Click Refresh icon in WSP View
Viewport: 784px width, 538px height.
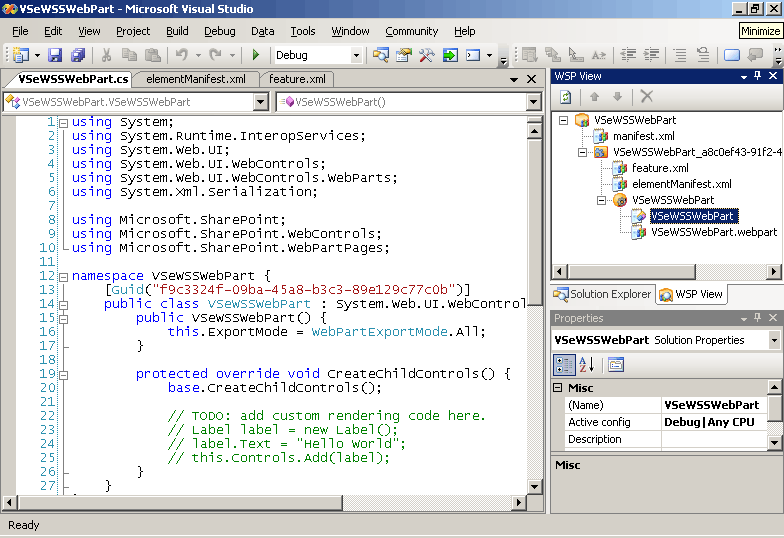point(566,97)
